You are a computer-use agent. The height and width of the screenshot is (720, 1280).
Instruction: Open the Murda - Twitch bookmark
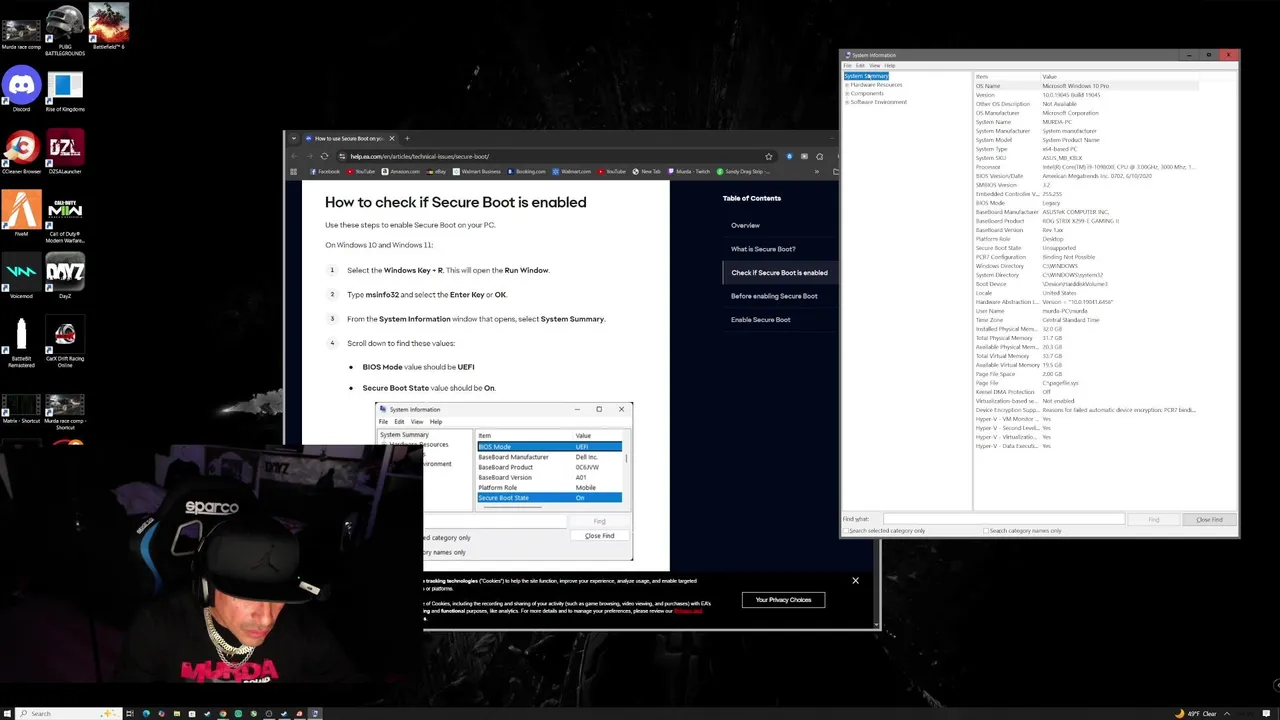(x=688, y=171)
